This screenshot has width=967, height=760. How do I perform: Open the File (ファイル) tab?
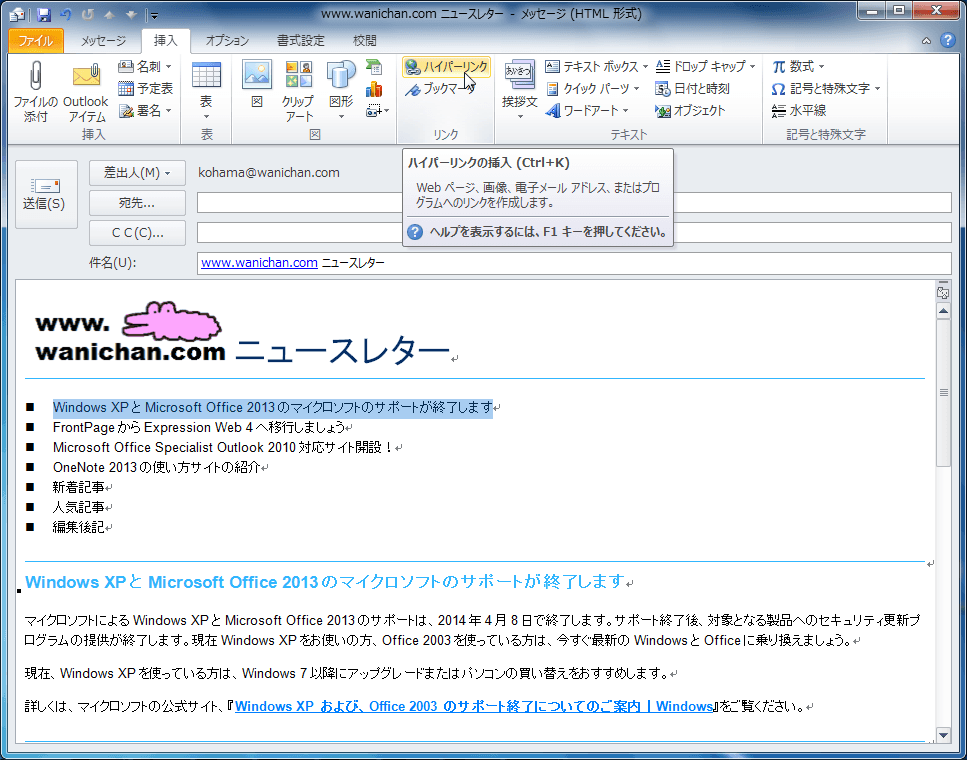(x=36, y=41)
